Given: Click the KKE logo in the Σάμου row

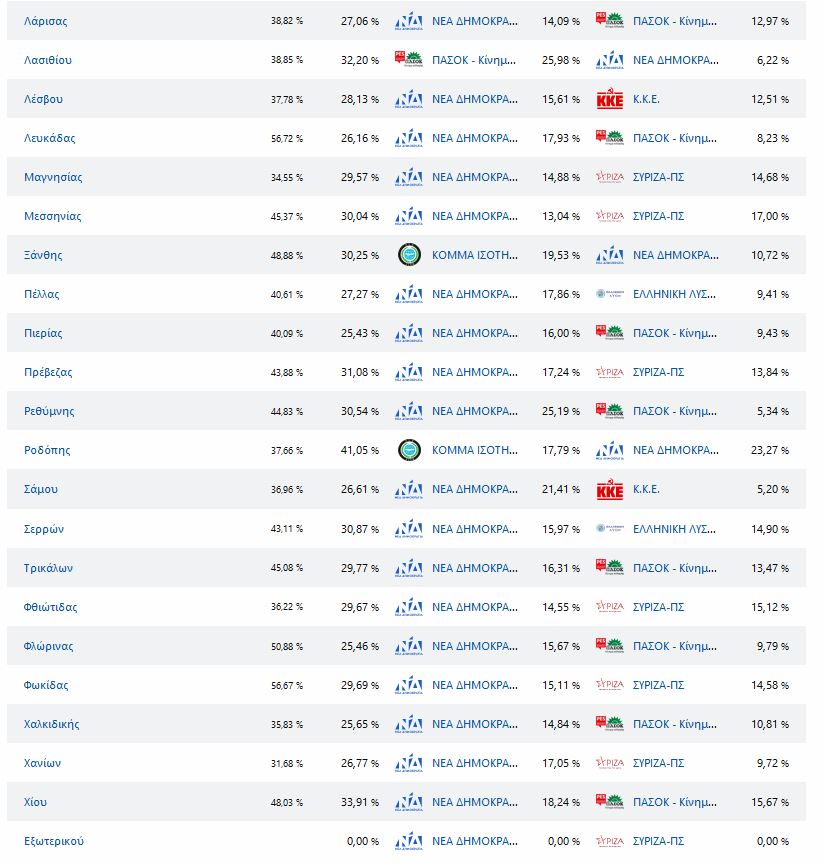Looking at the screenshot, I should tap(609, 490).
